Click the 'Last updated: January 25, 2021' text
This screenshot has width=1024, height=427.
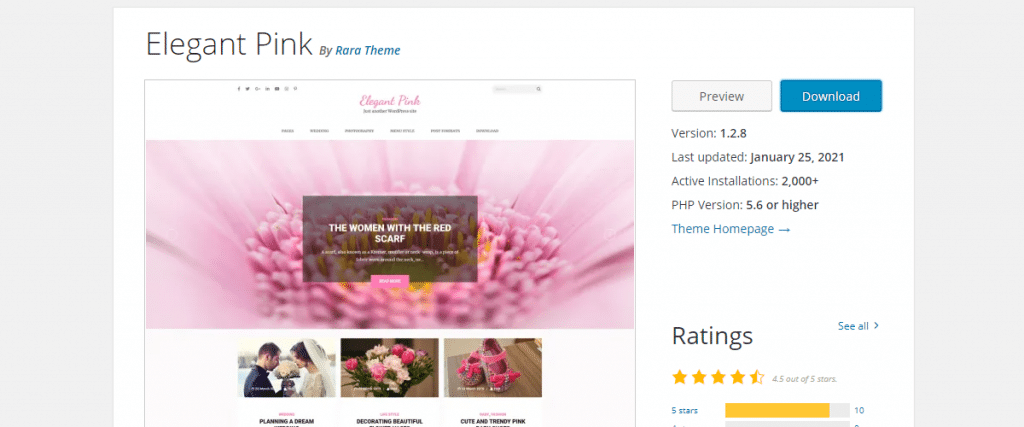[758, 157]
